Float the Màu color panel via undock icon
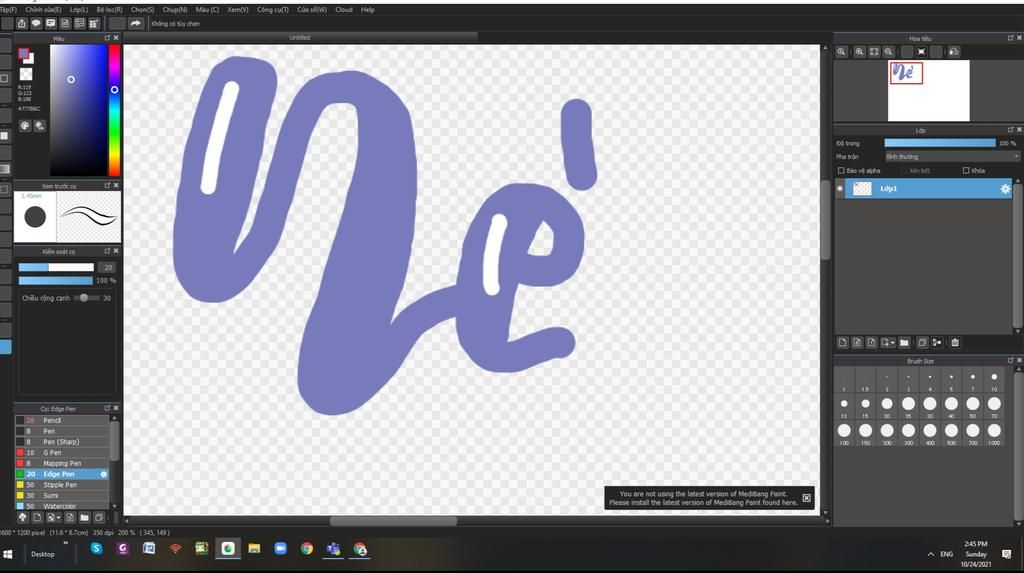The height and width of the screenshot is (573, 1024). coord(107,38)
